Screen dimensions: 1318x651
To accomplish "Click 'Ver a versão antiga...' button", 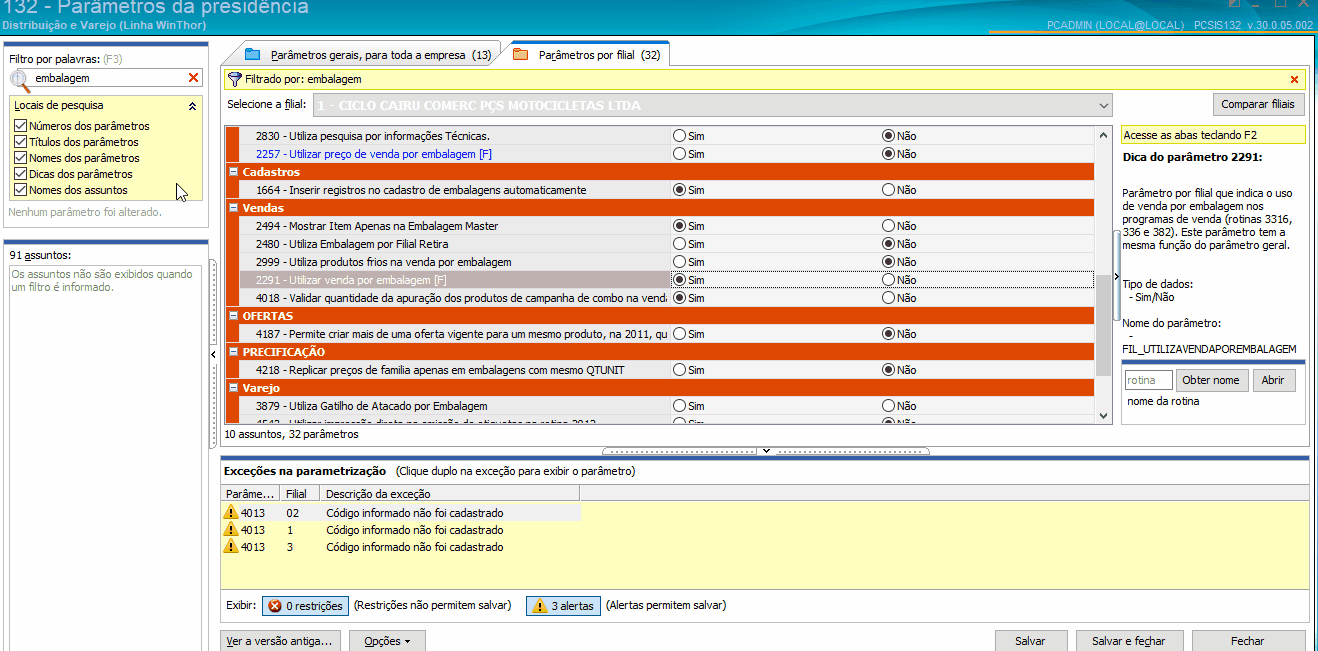I will click(281, 641).
